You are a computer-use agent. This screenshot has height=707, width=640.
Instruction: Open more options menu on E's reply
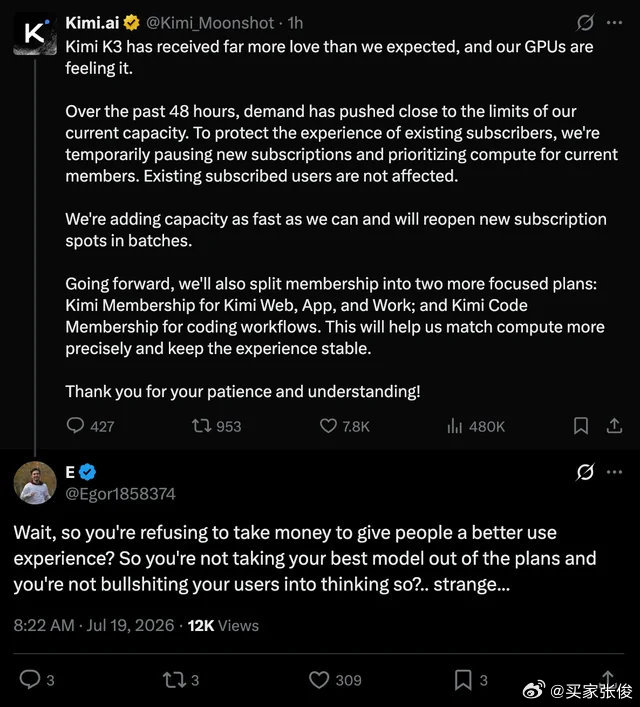coord(614,472)
